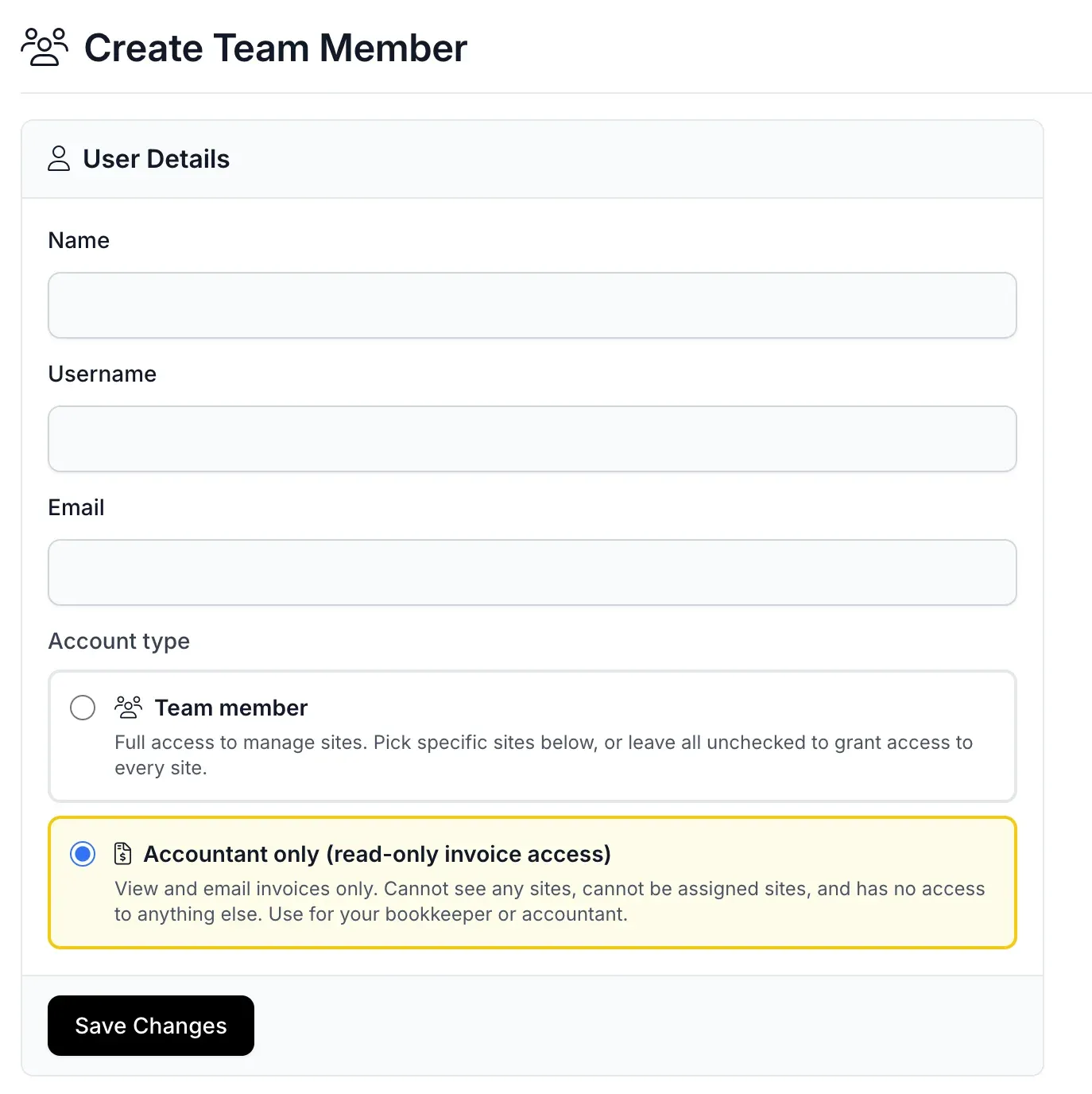
Task: Click the person icon in User Details header
Action: coord(59,159)
